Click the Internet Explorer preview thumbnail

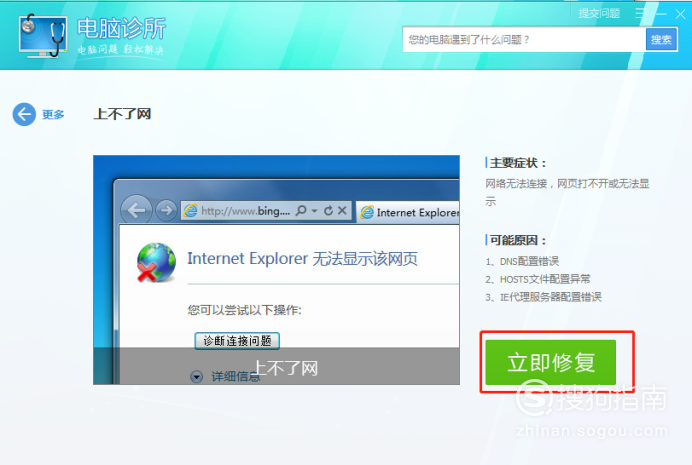pos(276,270)
